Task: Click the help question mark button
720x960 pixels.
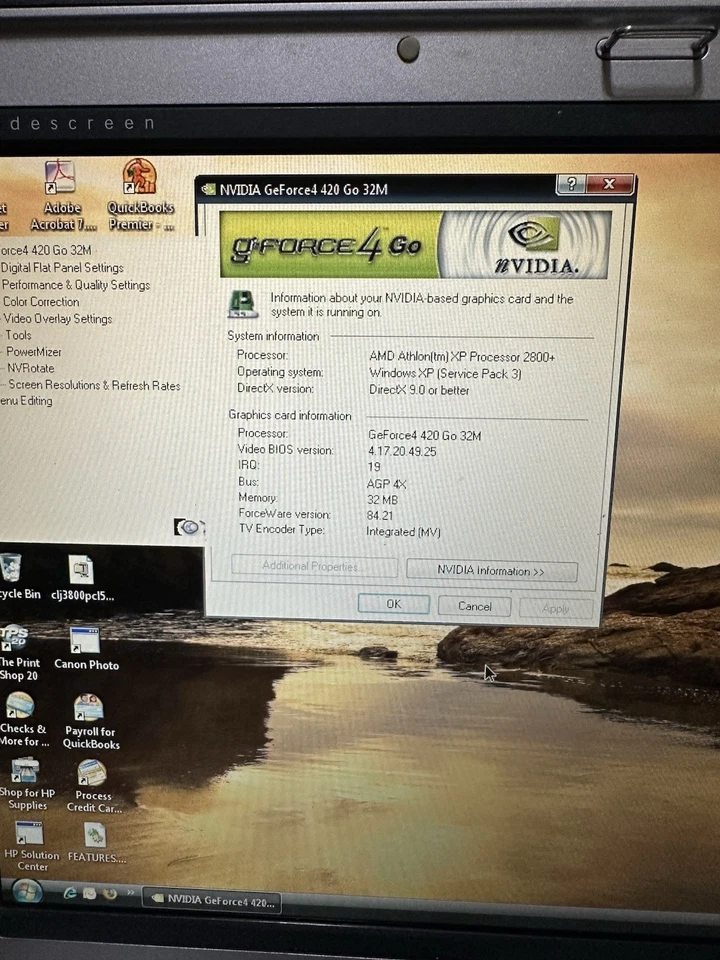Action: (x=571, y=184)
